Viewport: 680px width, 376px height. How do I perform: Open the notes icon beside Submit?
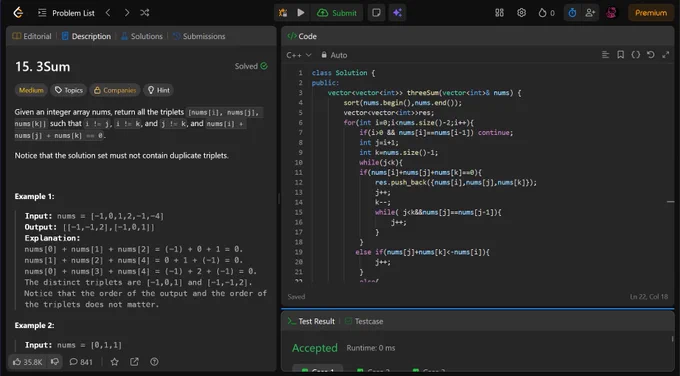[x=376, y=13]
